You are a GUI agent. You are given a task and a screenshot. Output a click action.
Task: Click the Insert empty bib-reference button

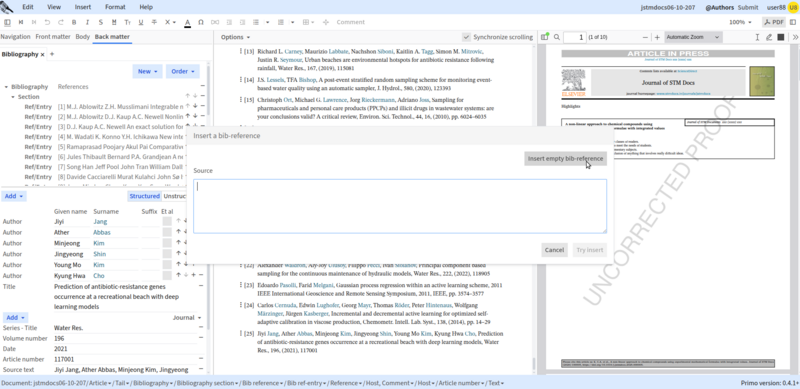pyautogui.click(x=565, y=159)
